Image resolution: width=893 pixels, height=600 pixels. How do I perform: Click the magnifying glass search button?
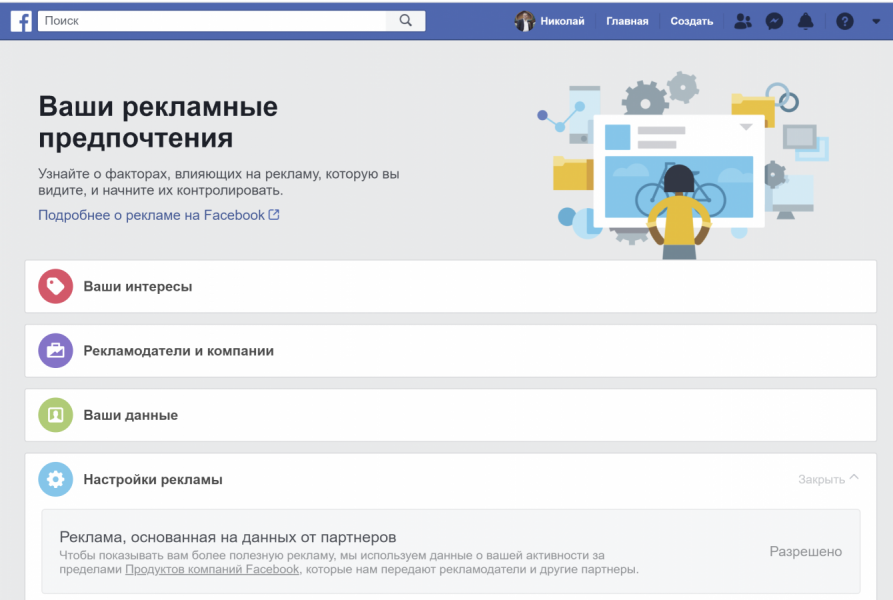click(405, 21)
